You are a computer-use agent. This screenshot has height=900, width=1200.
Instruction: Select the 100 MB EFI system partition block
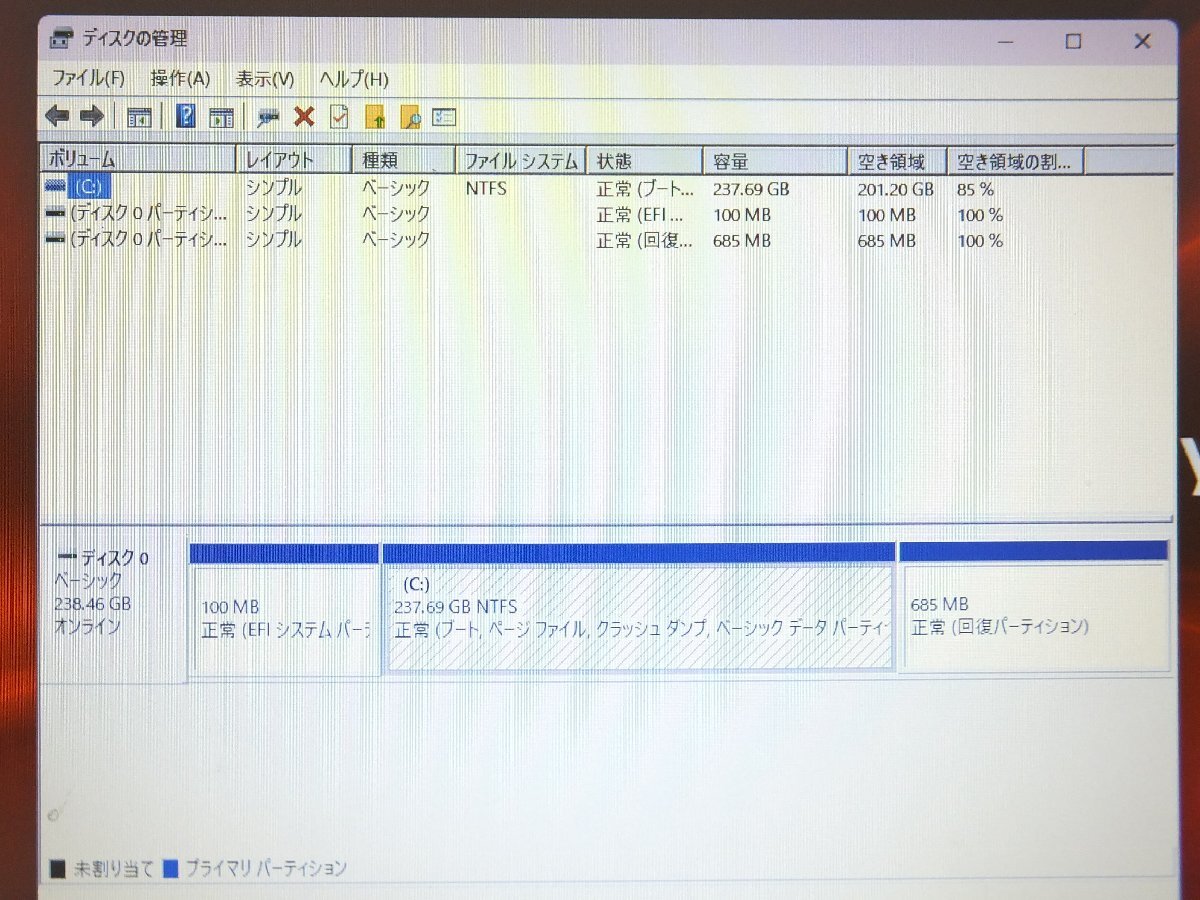(285, 610)
